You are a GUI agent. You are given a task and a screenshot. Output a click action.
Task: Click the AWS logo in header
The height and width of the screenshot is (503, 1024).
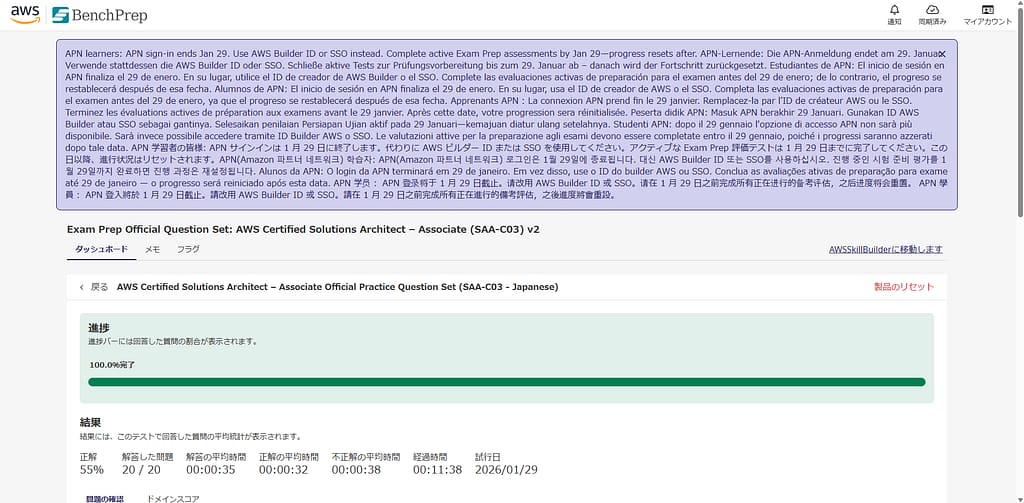tap(24, 14)
